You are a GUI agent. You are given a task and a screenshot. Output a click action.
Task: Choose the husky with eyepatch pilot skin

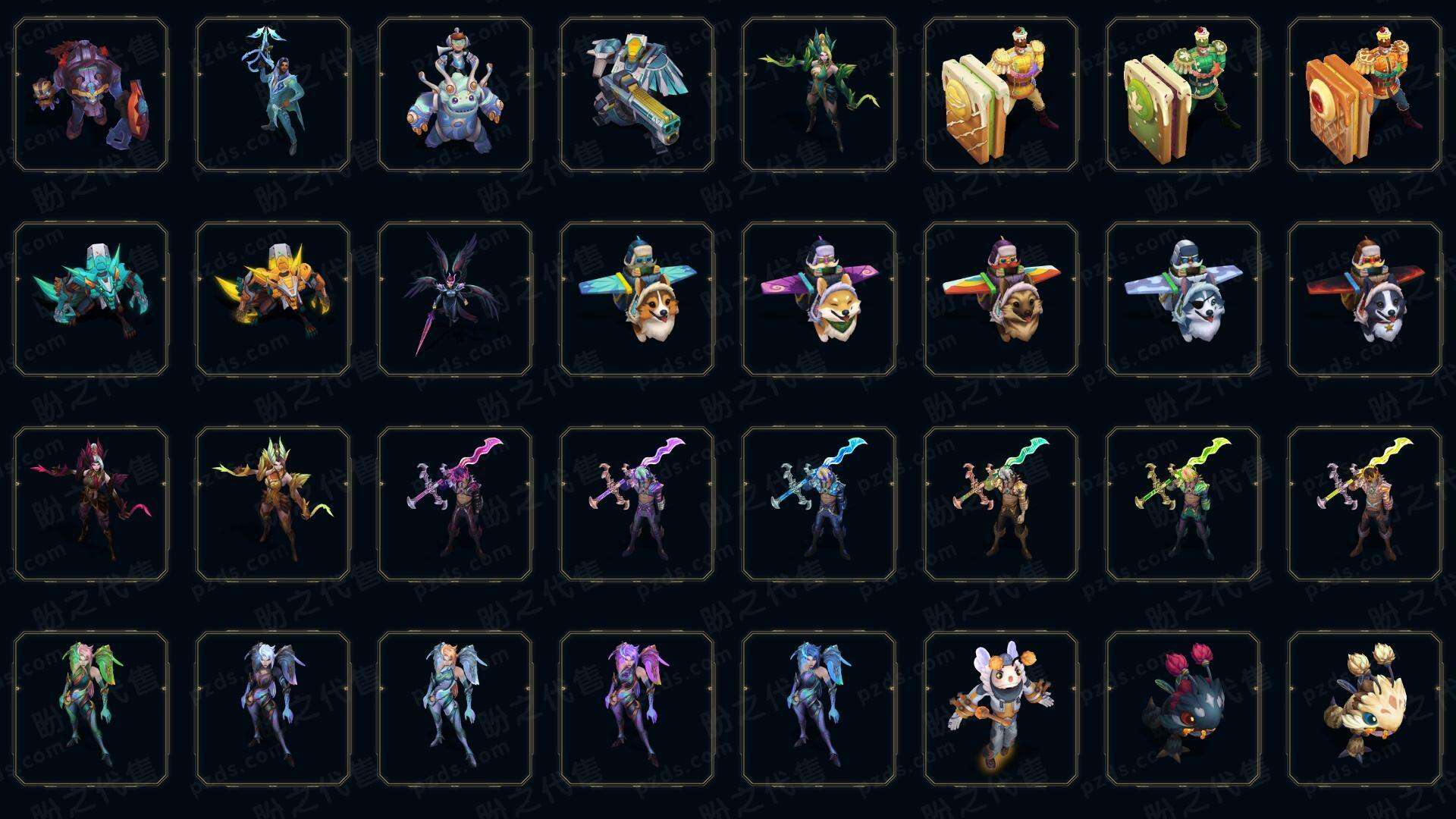pyautogui.click(x=1183, y=299)
